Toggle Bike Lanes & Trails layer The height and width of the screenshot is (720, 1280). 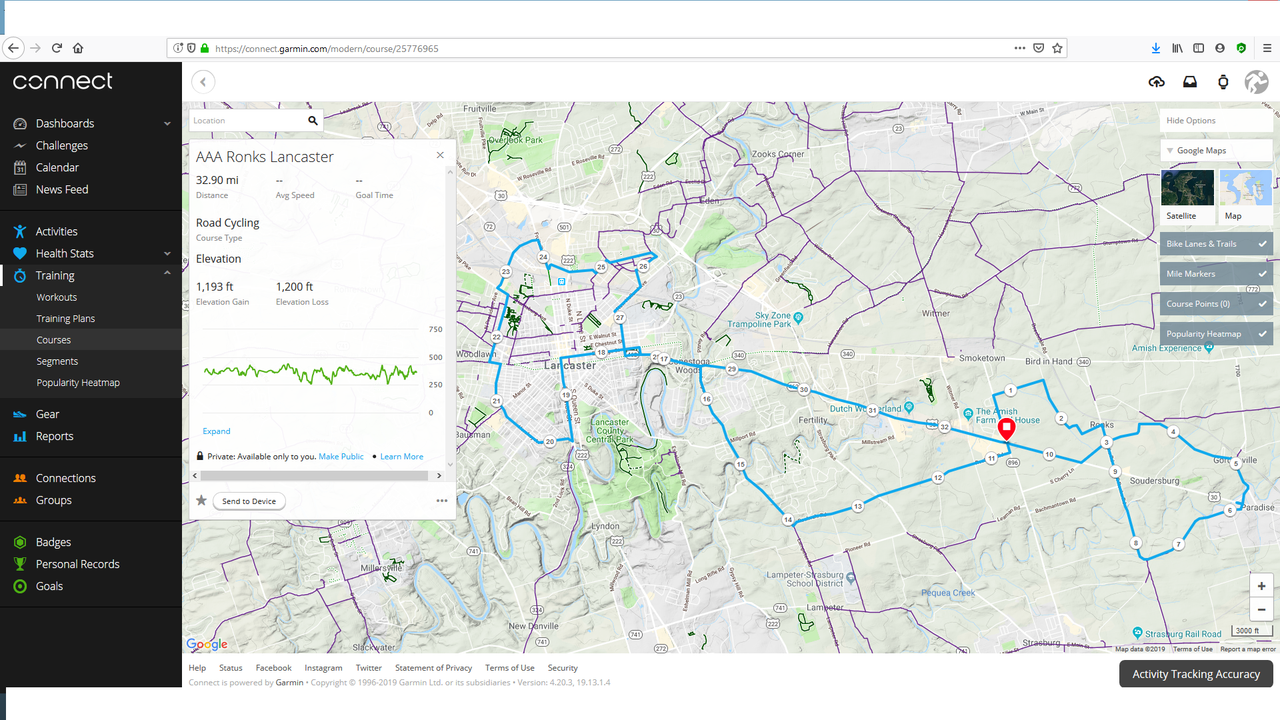1217,244
